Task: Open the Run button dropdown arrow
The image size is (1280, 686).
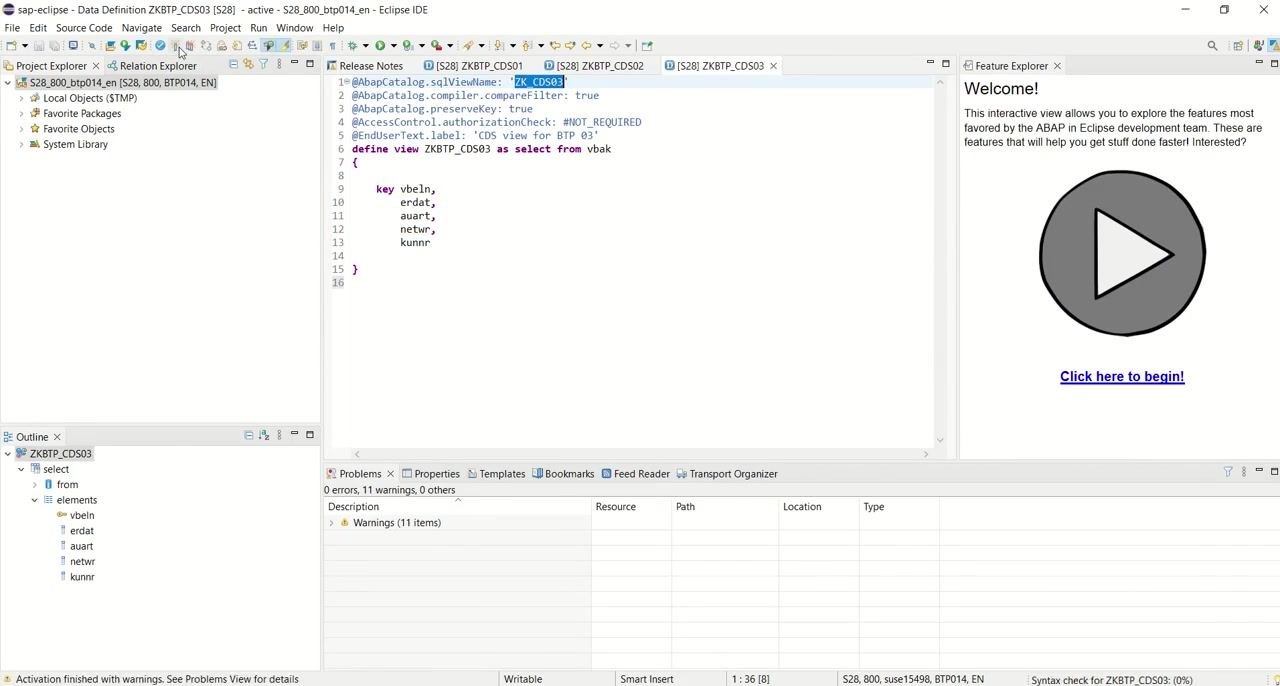Action: tap(394, 45)
